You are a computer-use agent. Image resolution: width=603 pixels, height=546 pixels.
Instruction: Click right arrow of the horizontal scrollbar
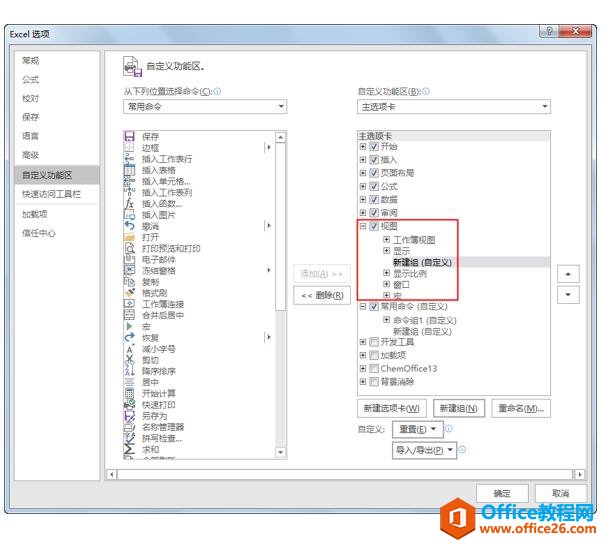(580, 474)
